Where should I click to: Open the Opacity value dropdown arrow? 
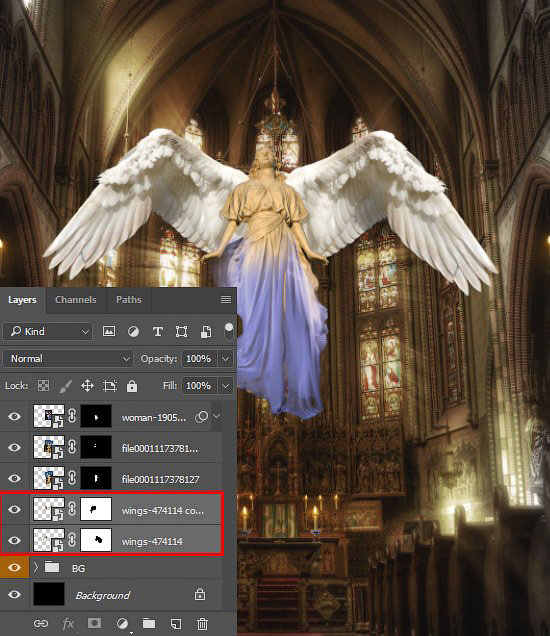coord(226,359)
